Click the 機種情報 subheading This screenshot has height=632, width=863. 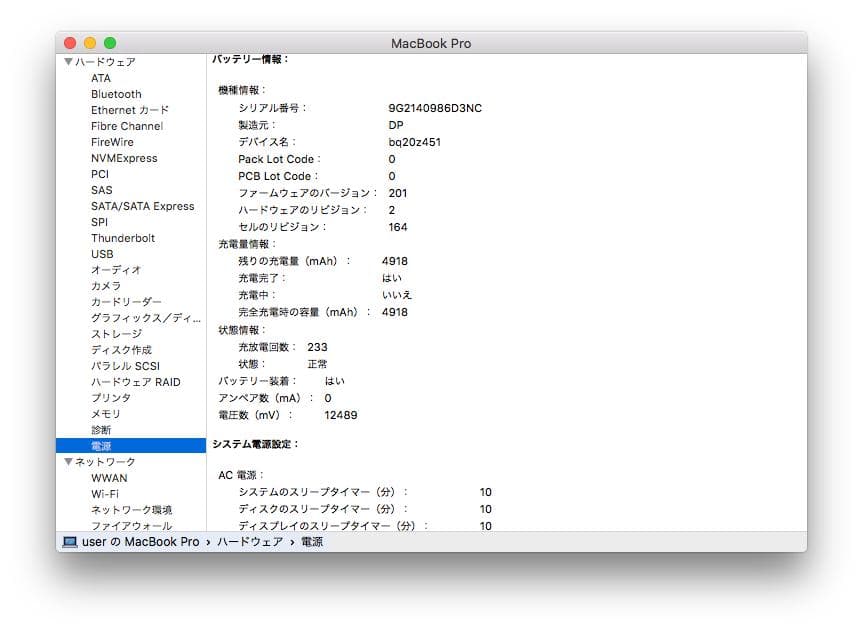242,90
